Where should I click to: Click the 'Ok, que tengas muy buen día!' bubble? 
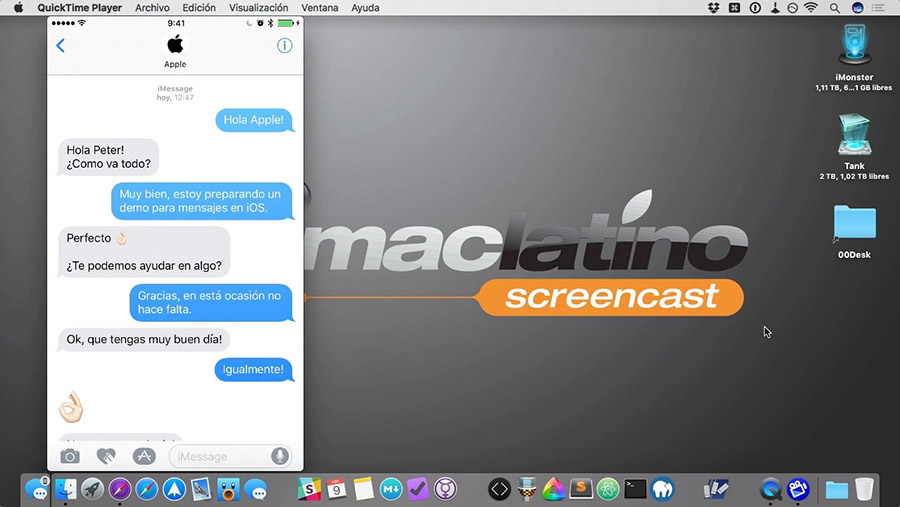pos(144,339)
